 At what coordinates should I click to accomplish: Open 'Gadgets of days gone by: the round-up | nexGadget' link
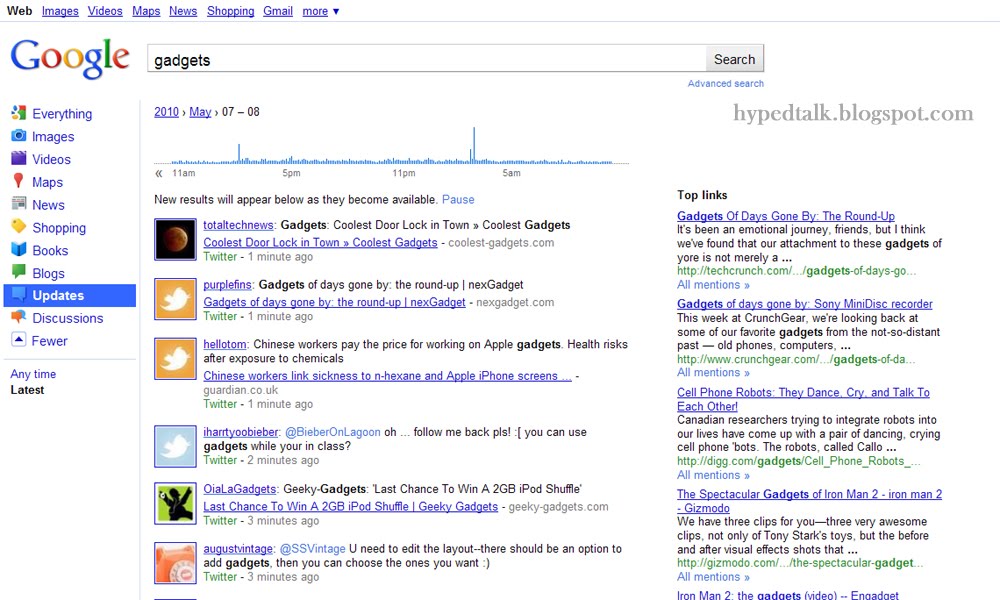point(334,302)
